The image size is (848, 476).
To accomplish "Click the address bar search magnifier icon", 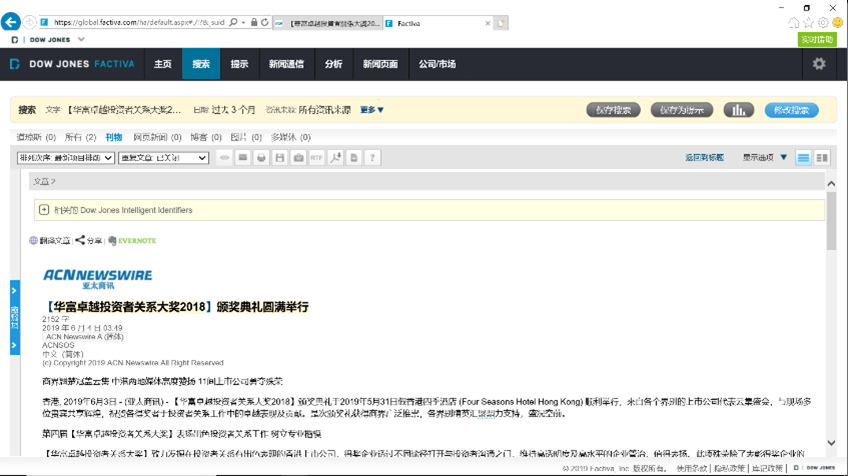I will (x=233, y=22).
